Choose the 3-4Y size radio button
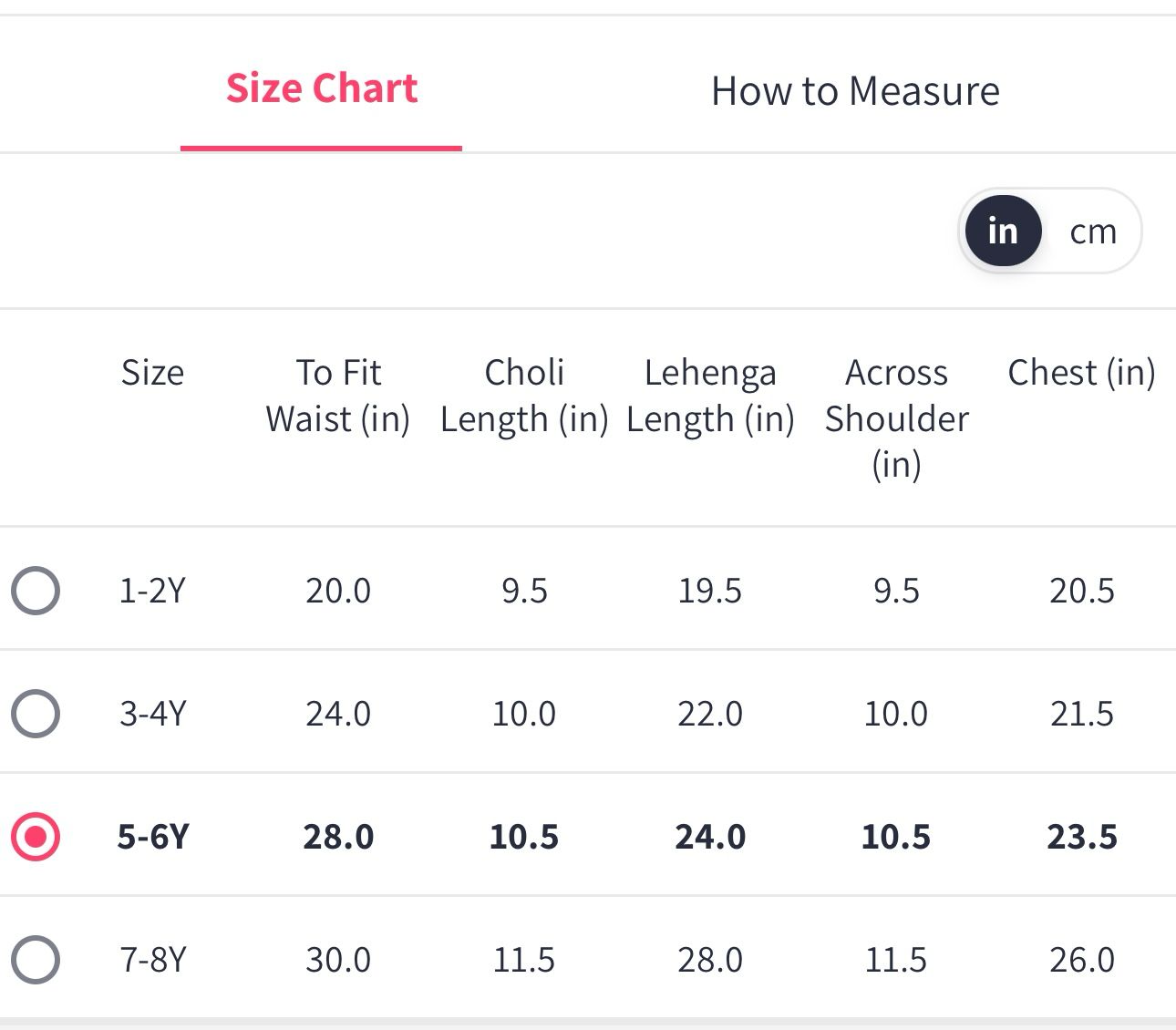 click(x=36, y=713)
